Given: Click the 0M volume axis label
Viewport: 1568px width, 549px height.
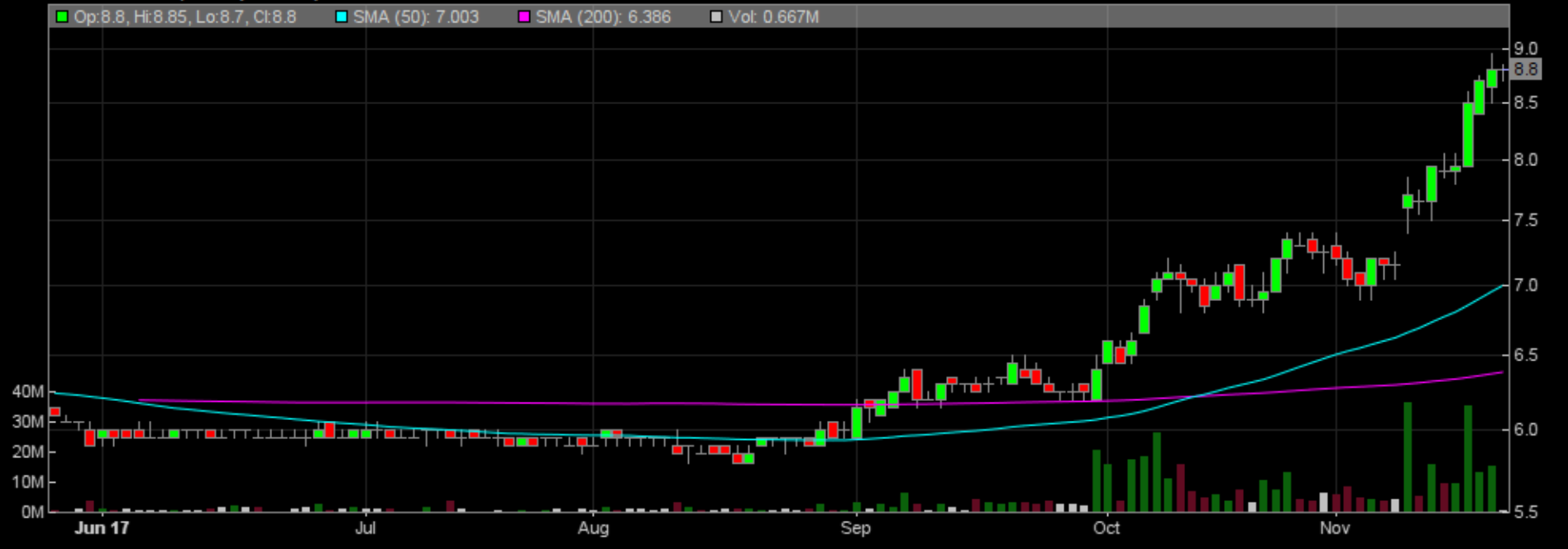Looking at the screenshot, I should click(33, 512).
